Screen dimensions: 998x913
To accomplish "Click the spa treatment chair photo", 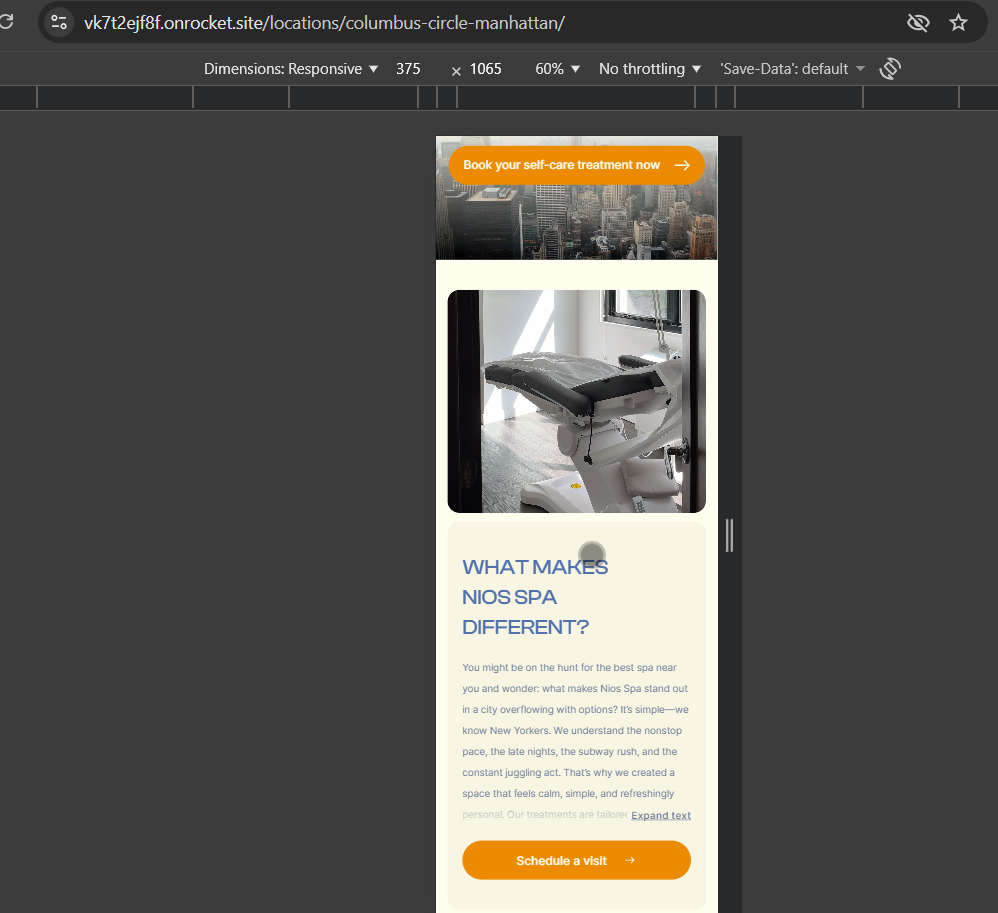I will pos(577,401).
